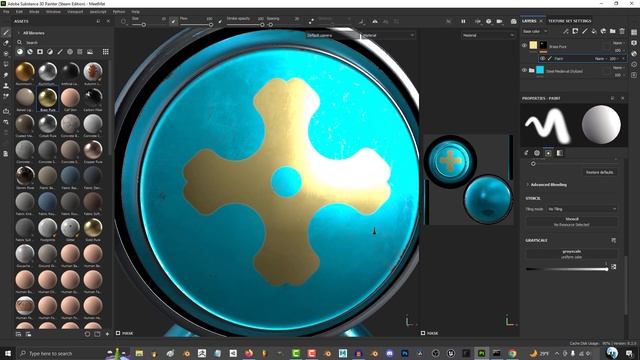This screenshot has height=360, width=640.
Task: Adjust the Stroke opacity slider
Action: click(x=245, y=24)
